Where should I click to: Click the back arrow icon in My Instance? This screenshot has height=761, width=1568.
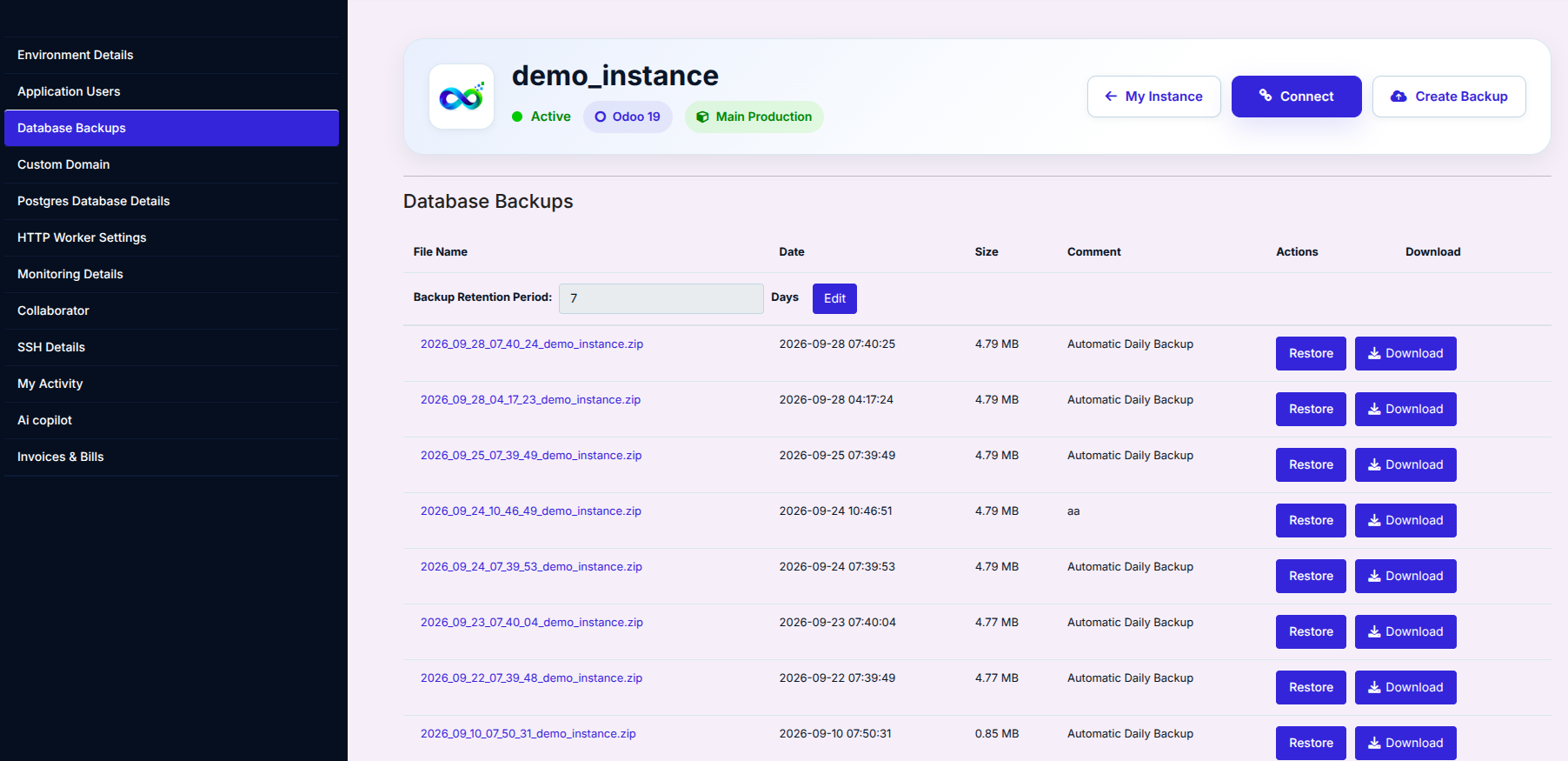point(1111,97)
